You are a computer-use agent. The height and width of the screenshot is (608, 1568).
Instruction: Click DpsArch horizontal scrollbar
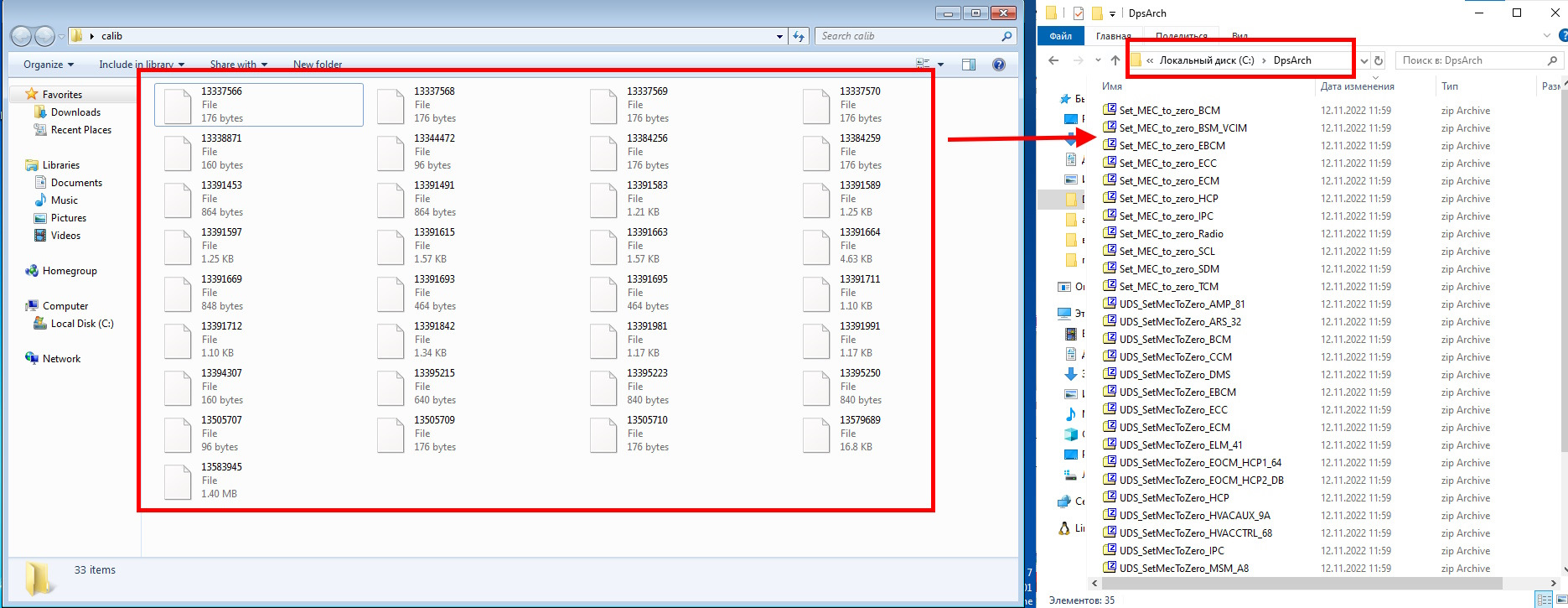coord(1301,583)
